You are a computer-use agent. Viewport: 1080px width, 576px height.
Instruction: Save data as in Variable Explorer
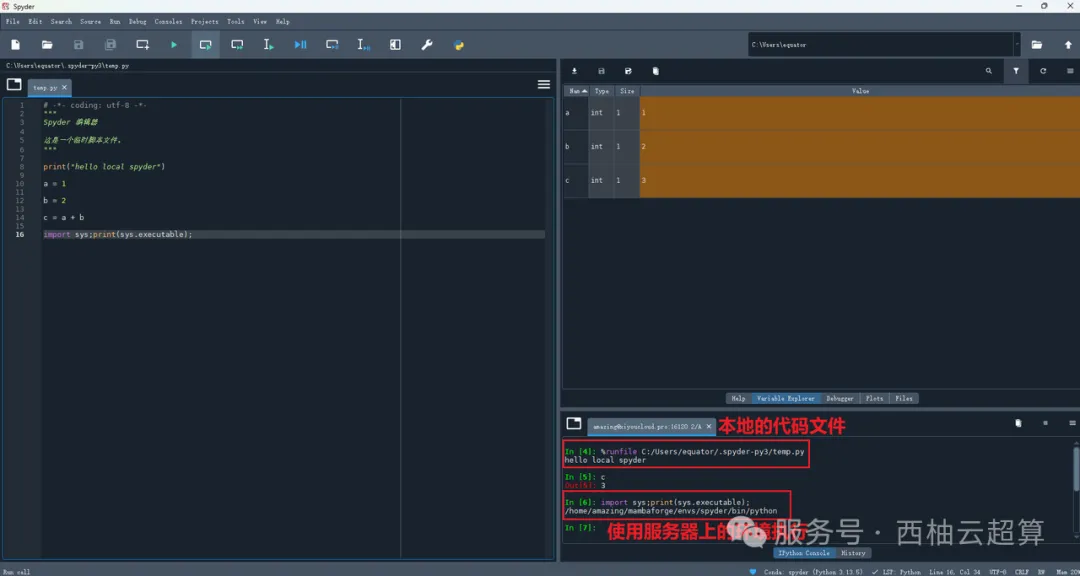point(628,71)
